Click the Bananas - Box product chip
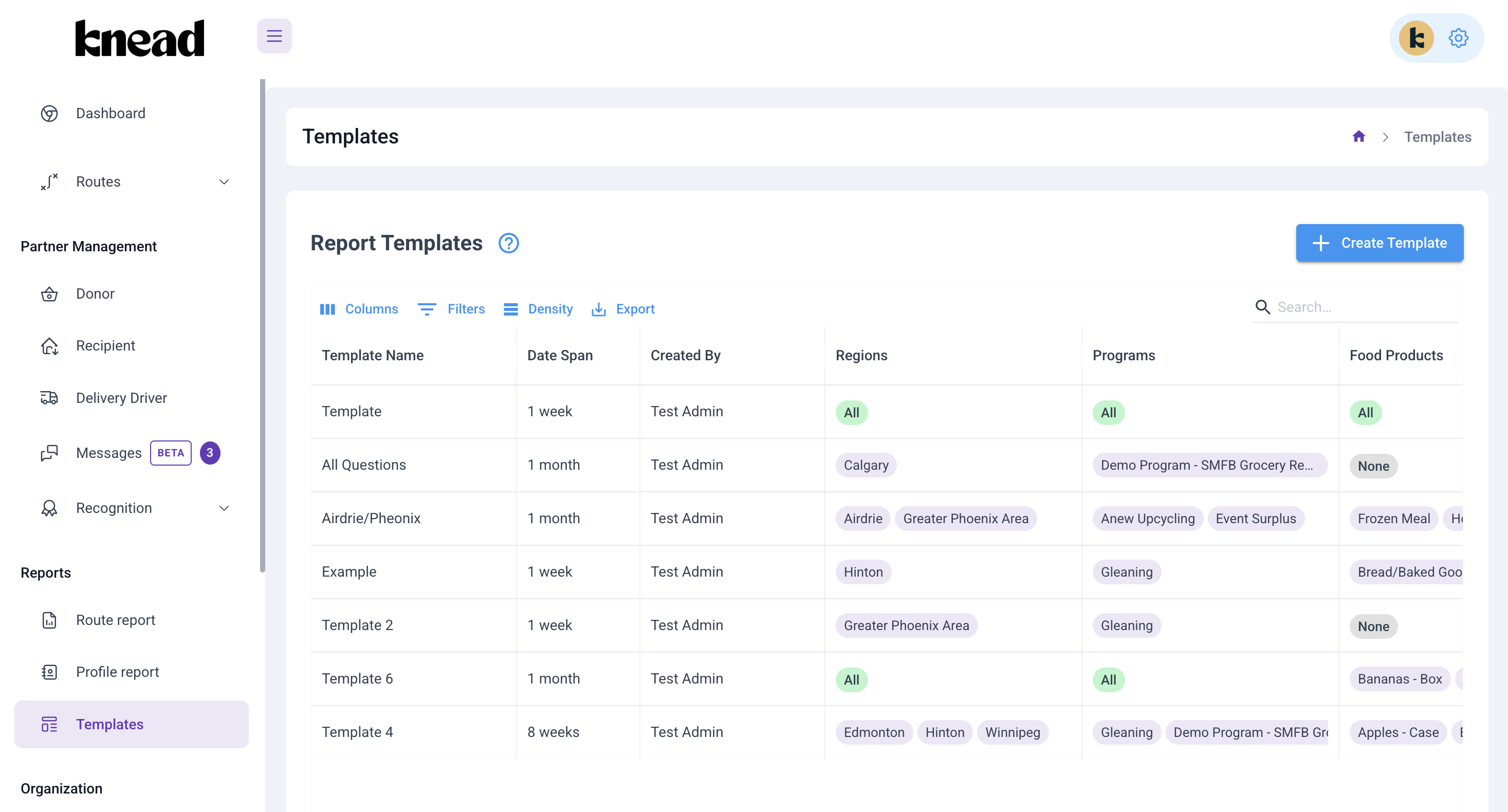This screenshot has width=1508, height=812. point(1399,679)
